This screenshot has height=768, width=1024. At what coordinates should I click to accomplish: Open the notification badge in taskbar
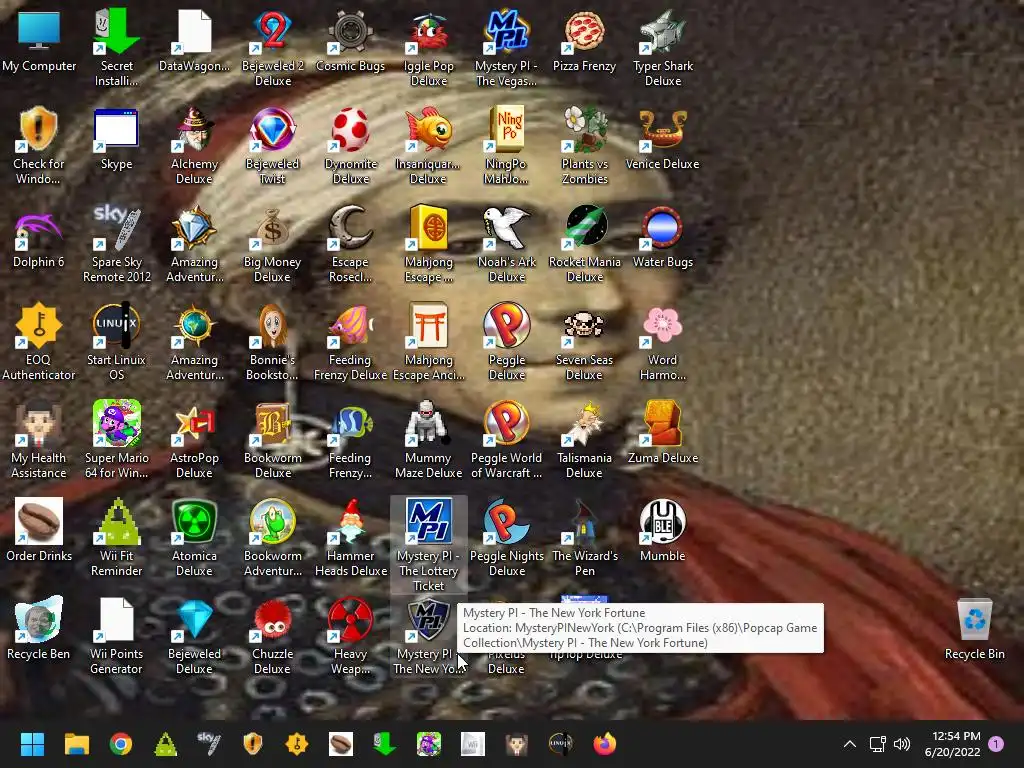coord(996,744)
